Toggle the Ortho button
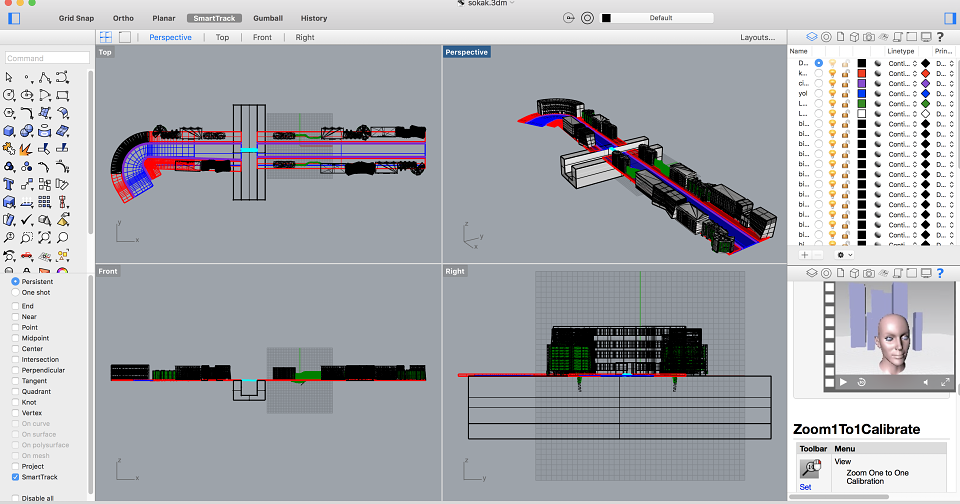 pyautogui.click(x=123, y=18)
